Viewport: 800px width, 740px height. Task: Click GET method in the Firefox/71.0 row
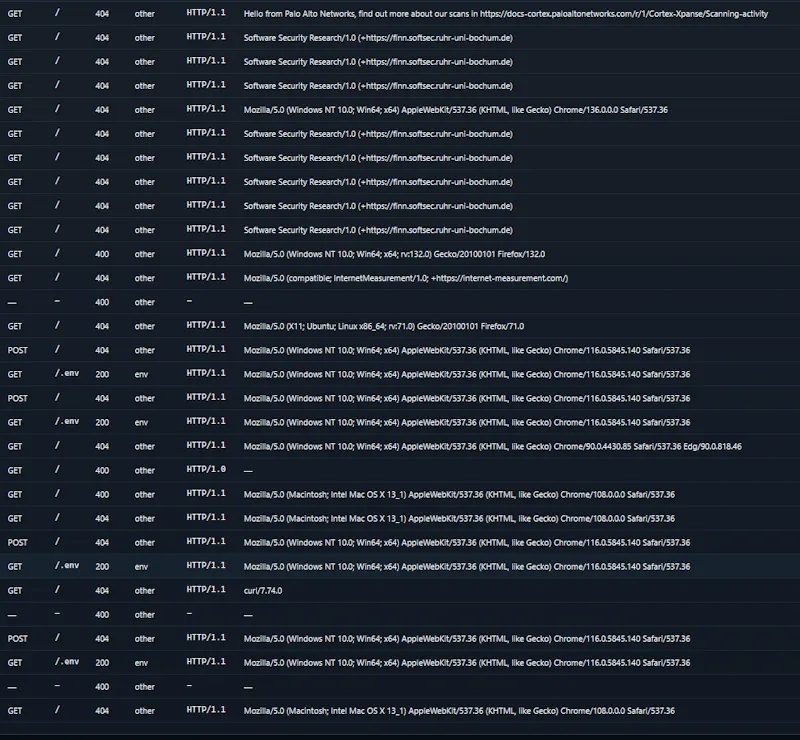(x=15, y=326)
